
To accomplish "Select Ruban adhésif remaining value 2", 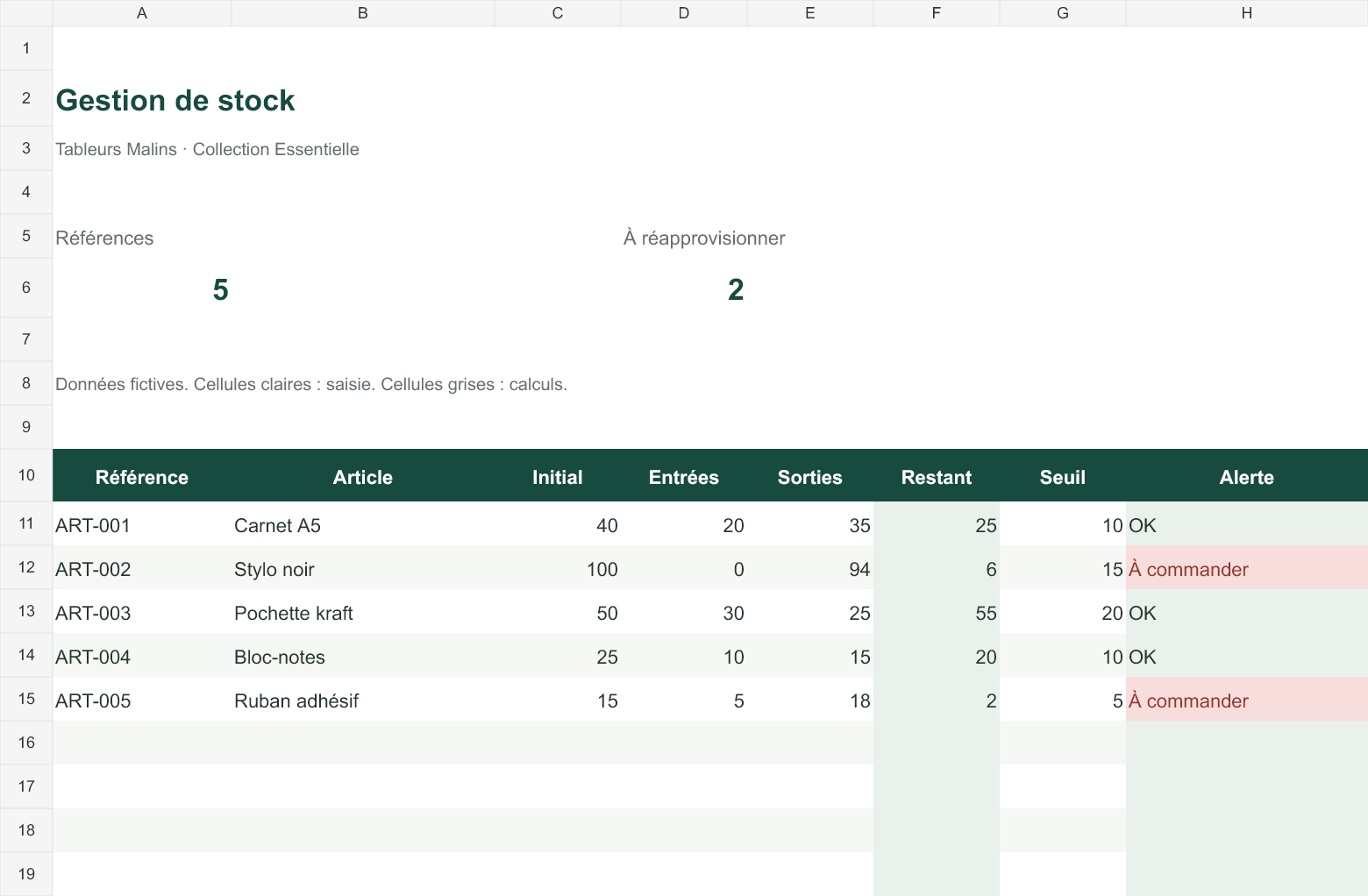I will point(937,700).
